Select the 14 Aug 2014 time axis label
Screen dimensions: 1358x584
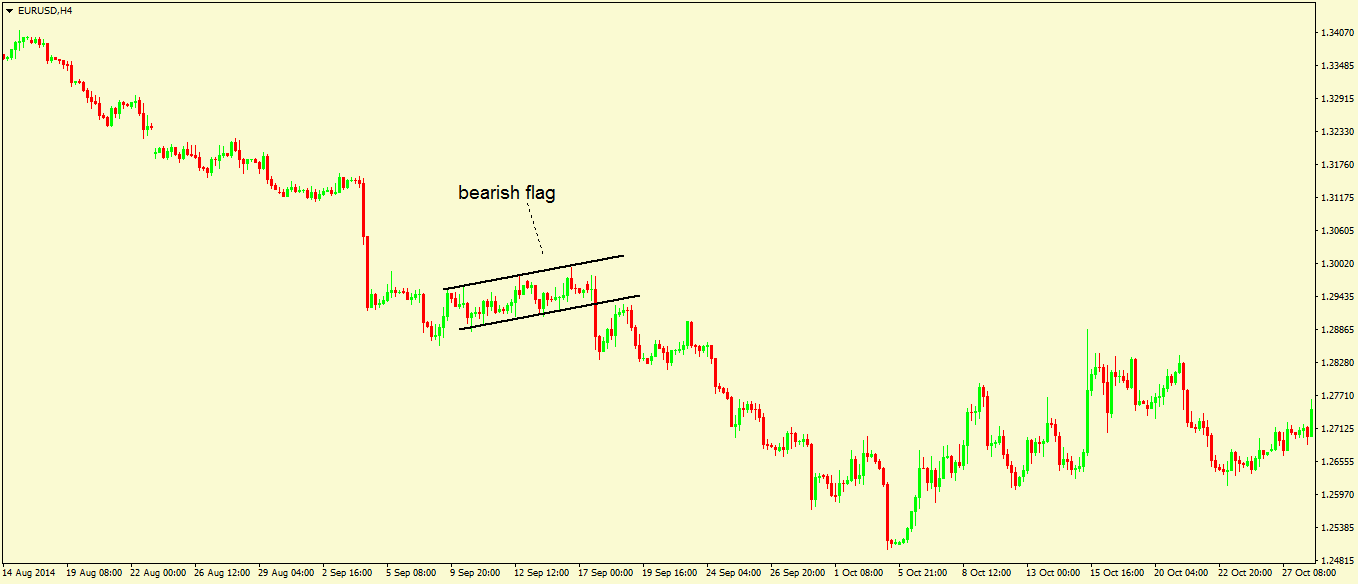tap(30, 572)
